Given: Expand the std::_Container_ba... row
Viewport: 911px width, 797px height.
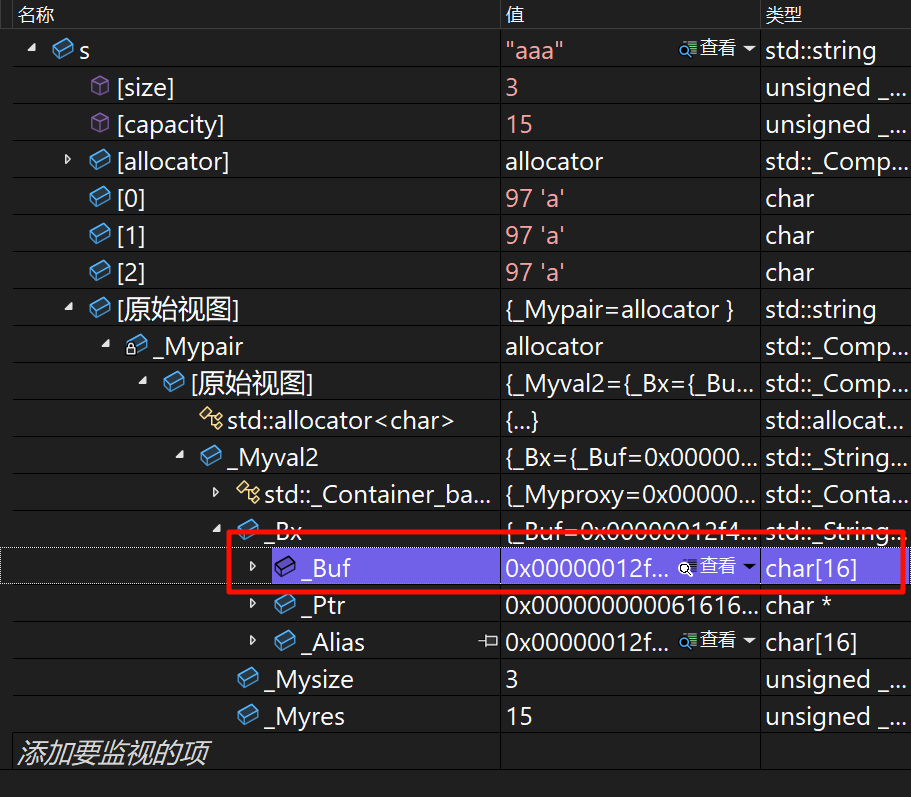Looking at the screenshot, I should [x=216, y=493].
